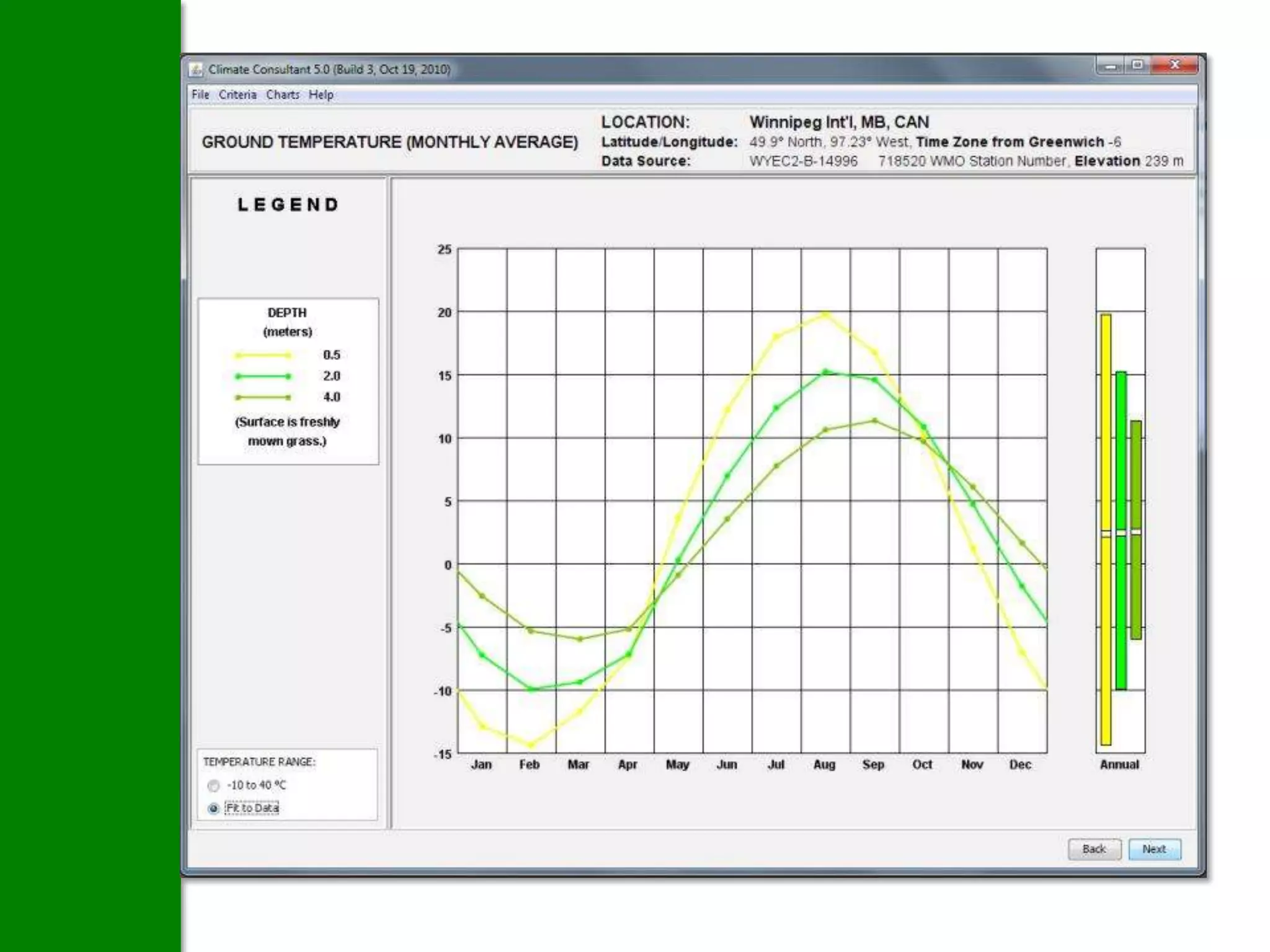This screenshot has width=1270, height=952.
Task: Click the Climate Consultant title bar icon
Action: [197, 69]
